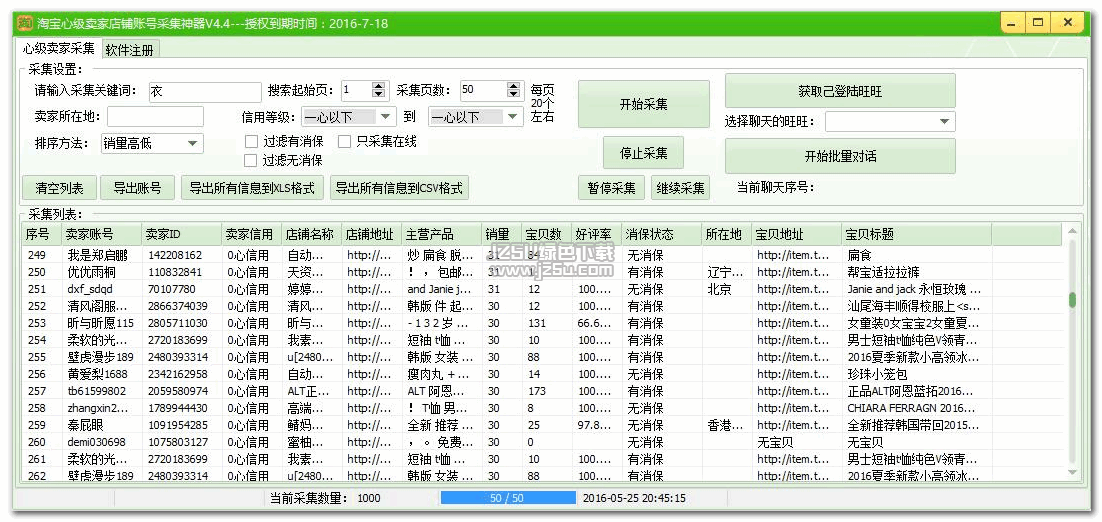Click 消保状态 column header
Image resolution: width=1102 pixels, height=522 pixels.
coord(661,235)
